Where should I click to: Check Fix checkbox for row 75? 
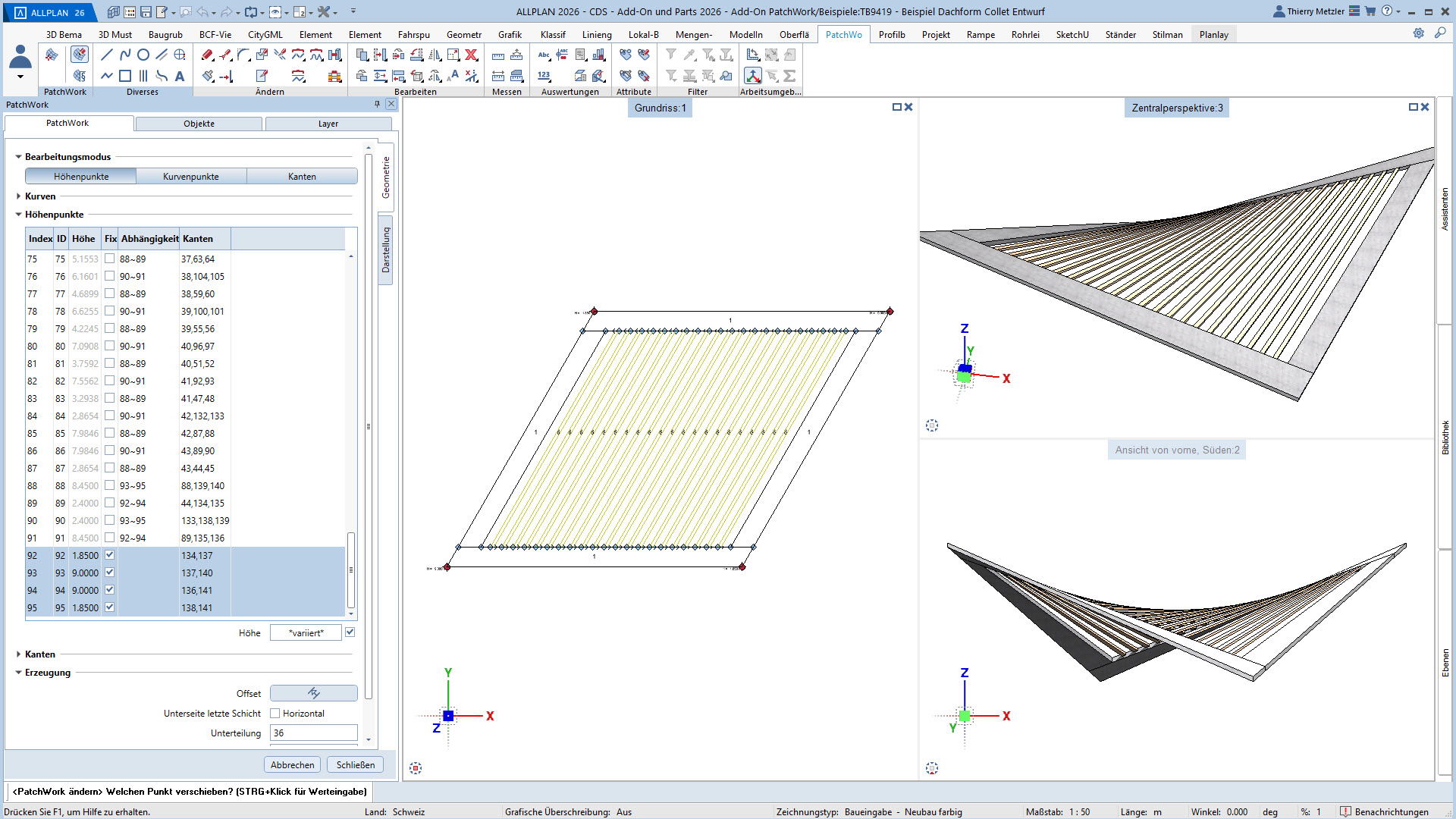pyautogui.click(x=109, y=259)
